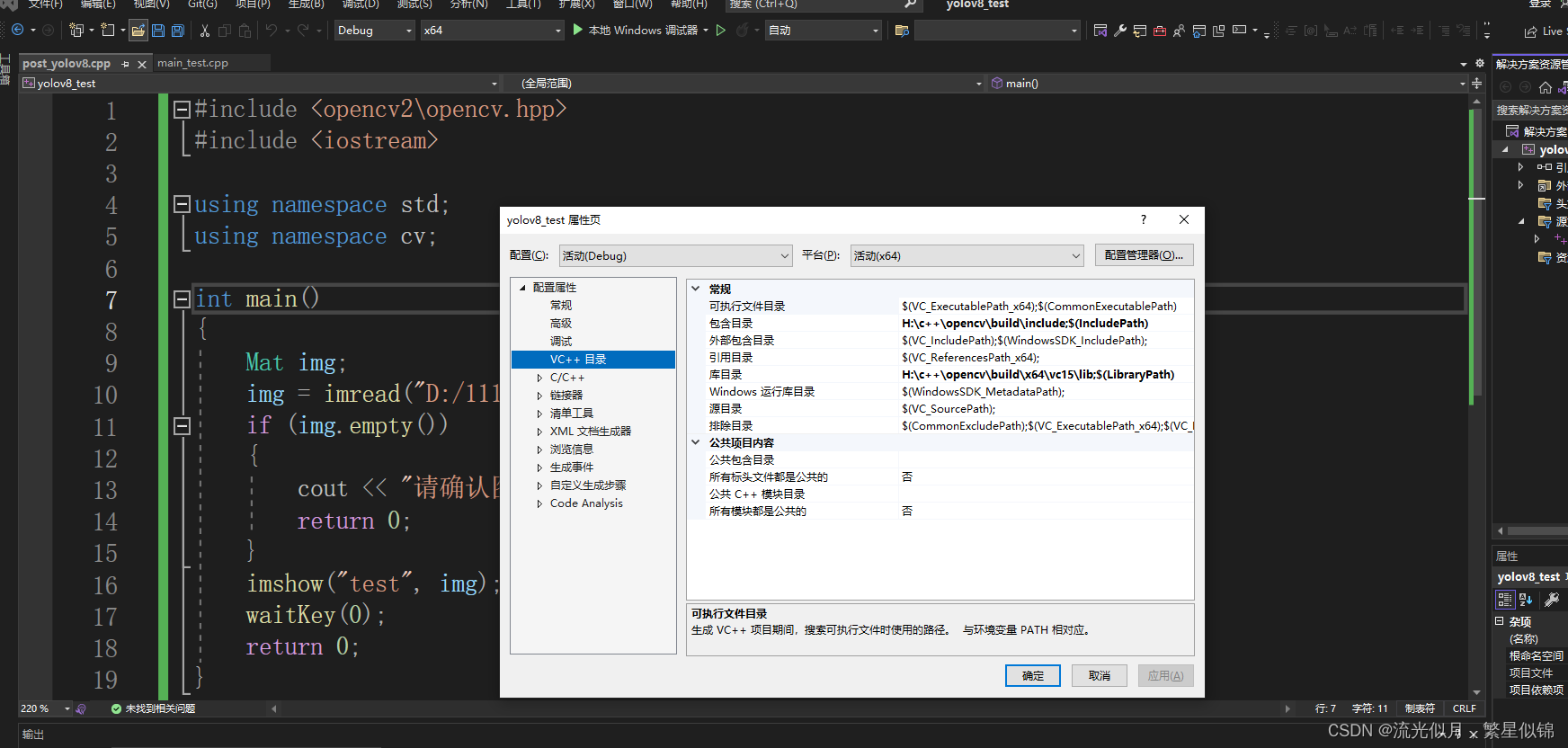Image resolution: width=1568 pixels, height=748 pixels.
Task: Click the Save file toolbar icon
Action: coord(158,31)
